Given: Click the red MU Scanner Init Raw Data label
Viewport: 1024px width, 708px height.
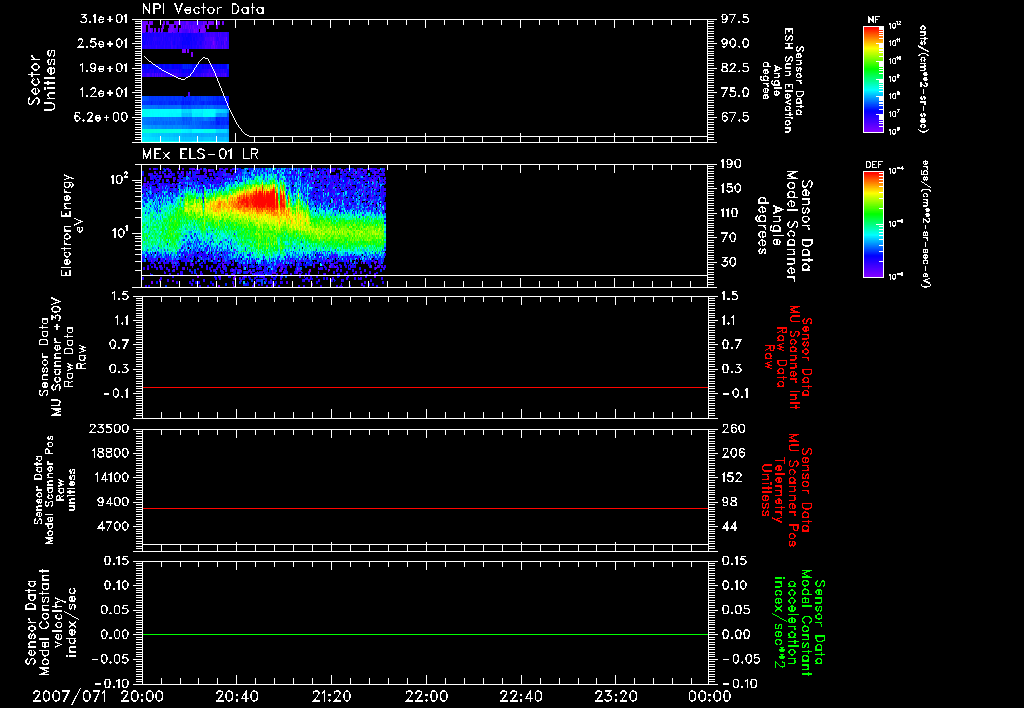Looking at the screenshot, I should tap(788, 357).
